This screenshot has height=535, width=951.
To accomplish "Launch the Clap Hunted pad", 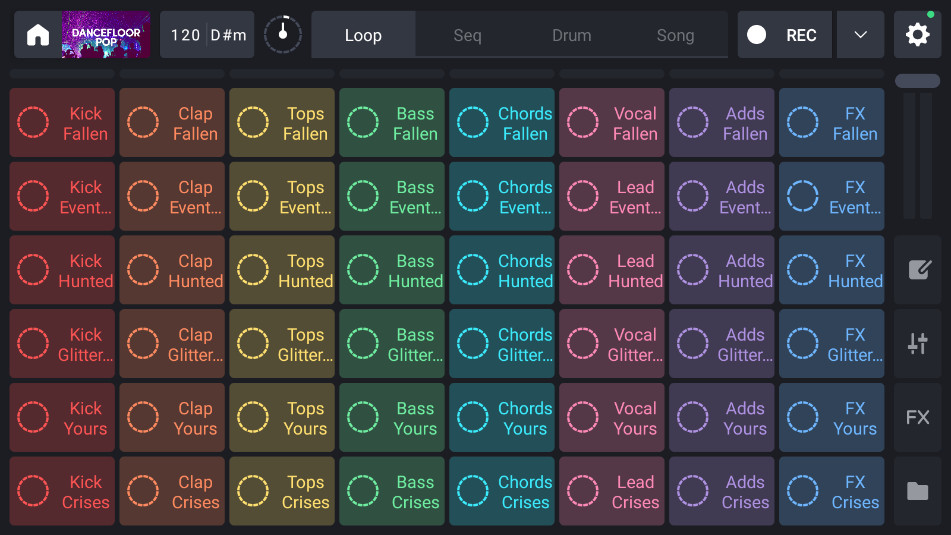I will point(172,270).
